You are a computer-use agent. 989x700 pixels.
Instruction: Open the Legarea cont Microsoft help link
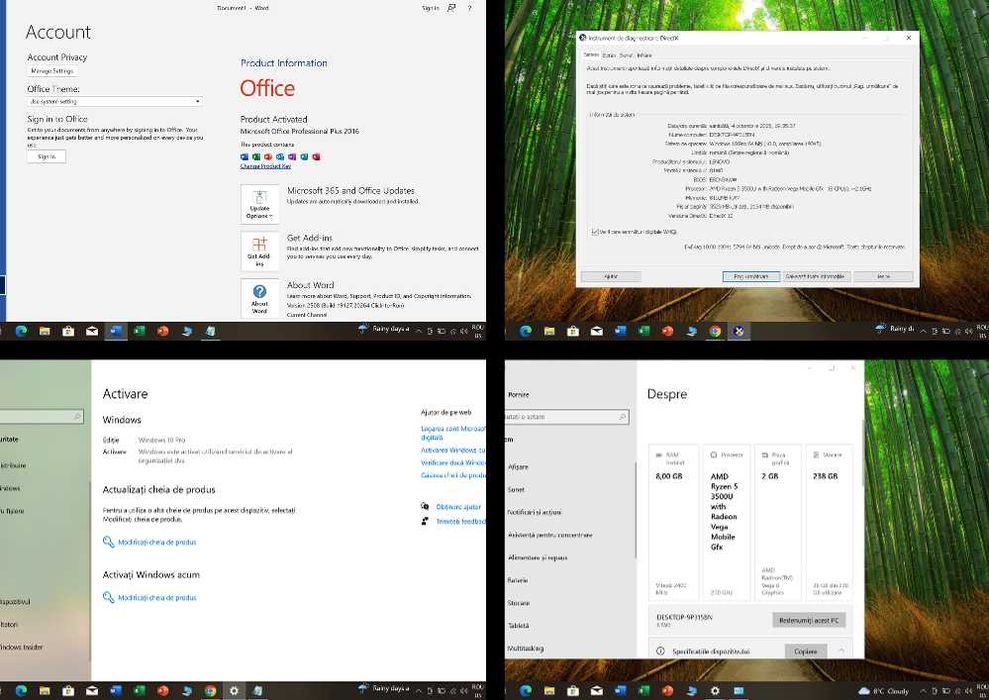[453, 433]
